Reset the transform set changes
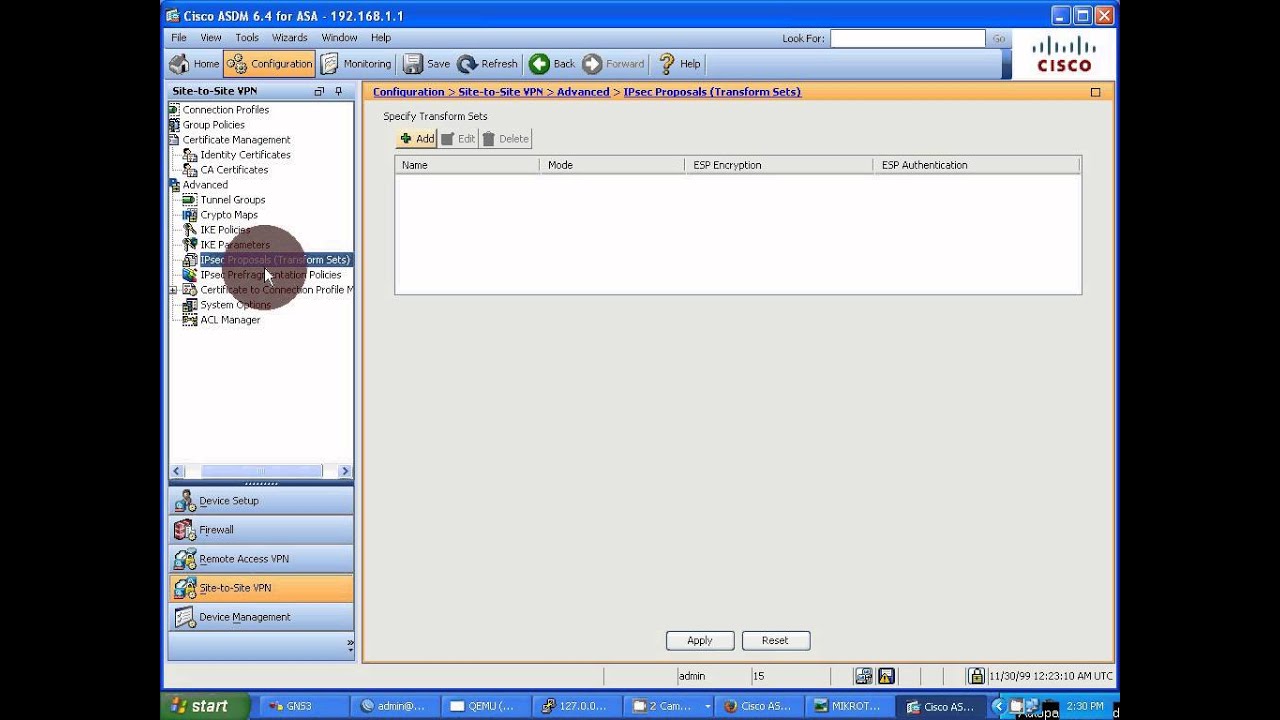The image size is (1280, 720). [x=775, y=641]
